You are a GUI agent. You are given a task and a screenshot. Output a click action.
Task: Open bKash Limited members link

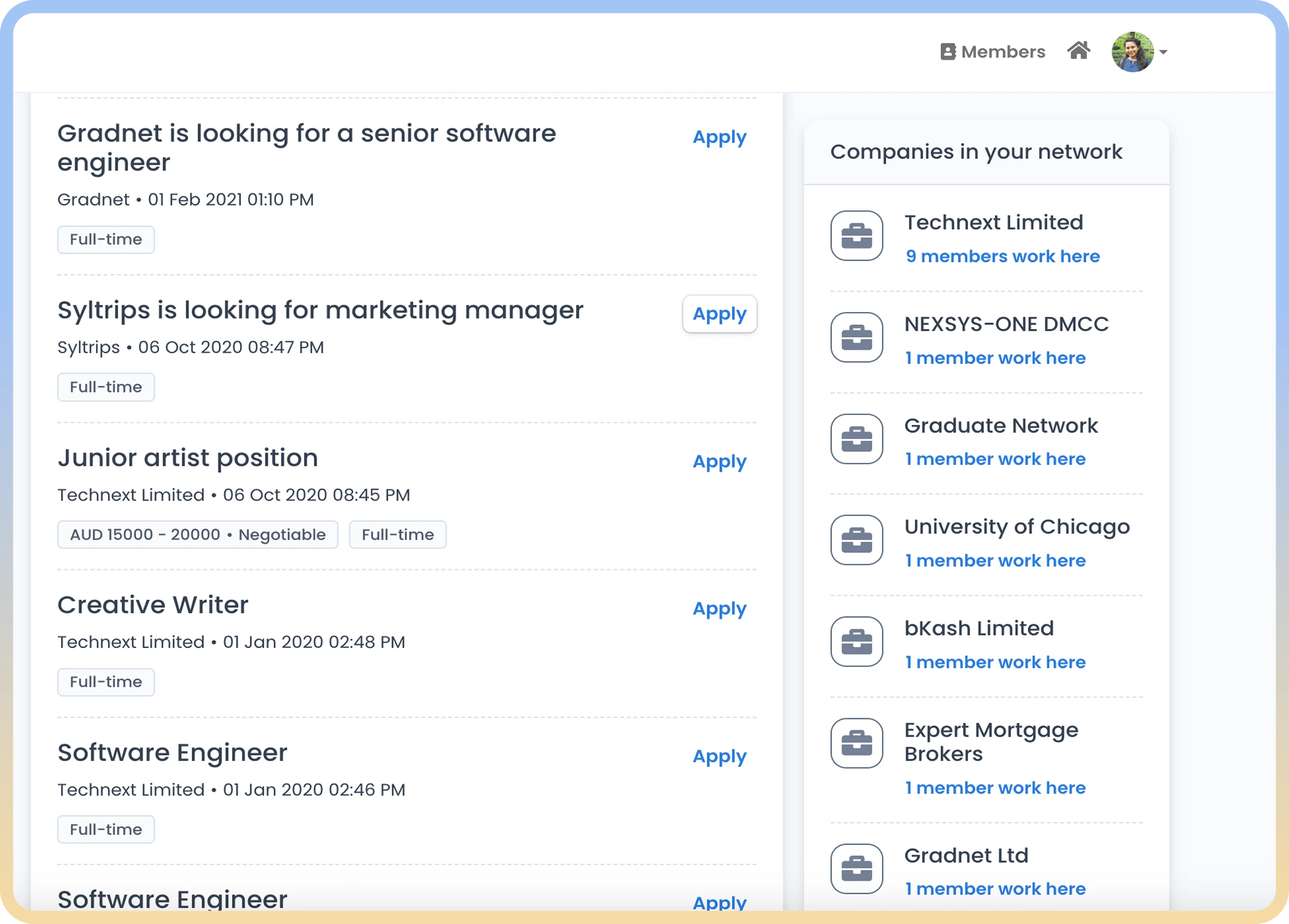pyautogui.click(x=994, y=662)
